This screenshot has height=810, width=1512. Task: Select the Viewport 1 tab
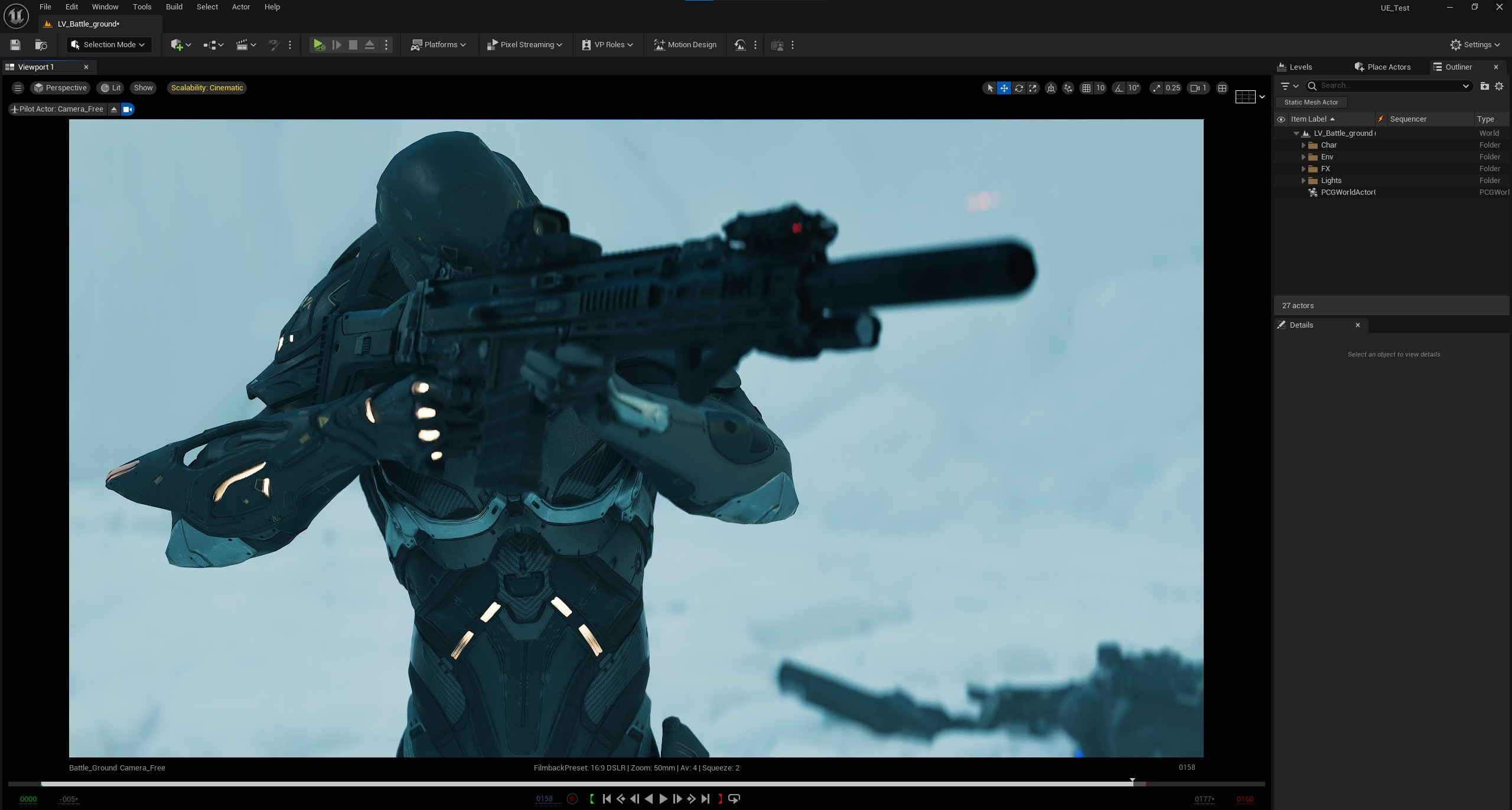(35, 67)
